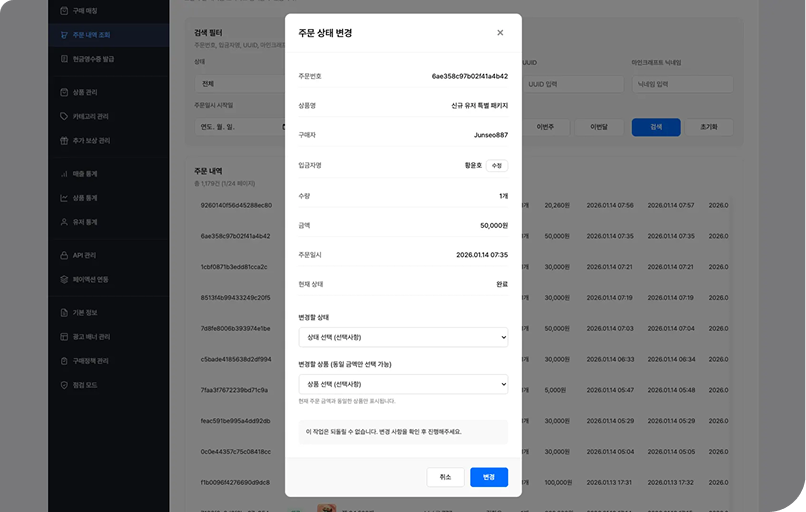Select order row 8513f4b99433249c20f5
Screen dimensions: 806x512
235,298
